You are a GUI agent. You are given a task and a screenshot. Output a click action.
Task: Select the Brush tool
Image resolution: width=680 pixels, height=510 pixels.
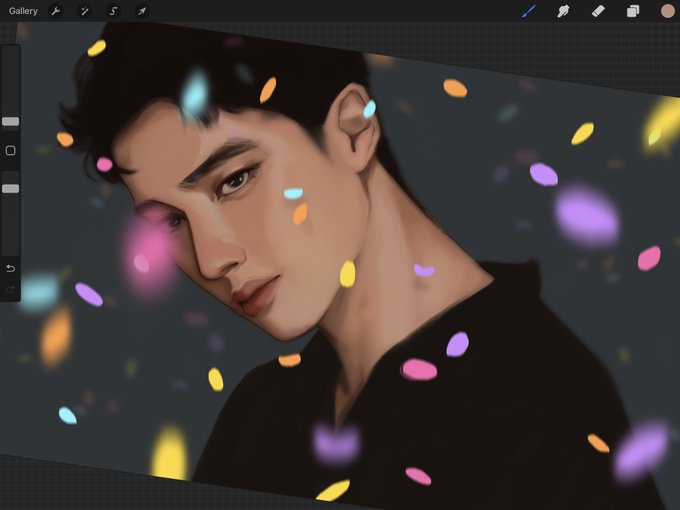529,11
